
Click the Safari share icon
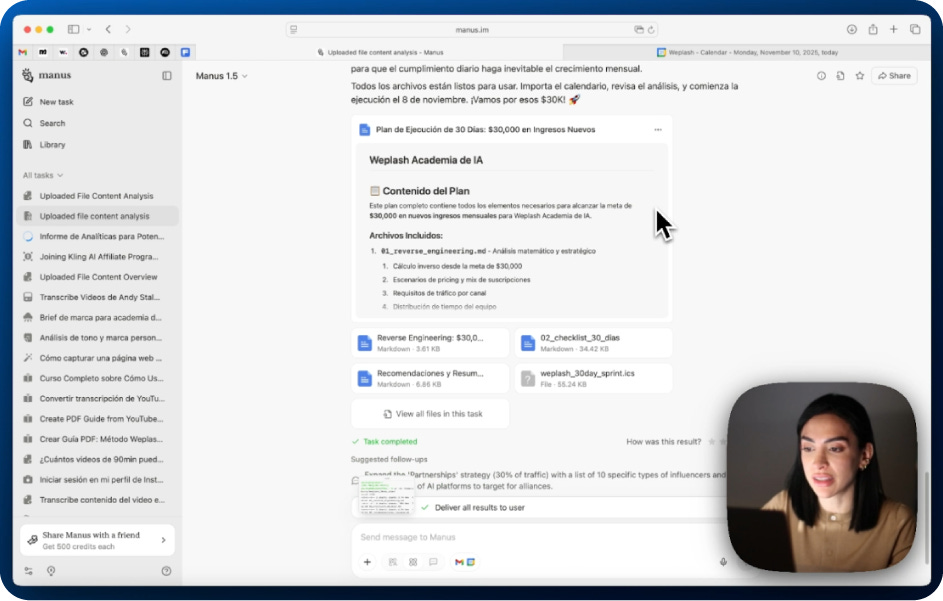(873, 29)
